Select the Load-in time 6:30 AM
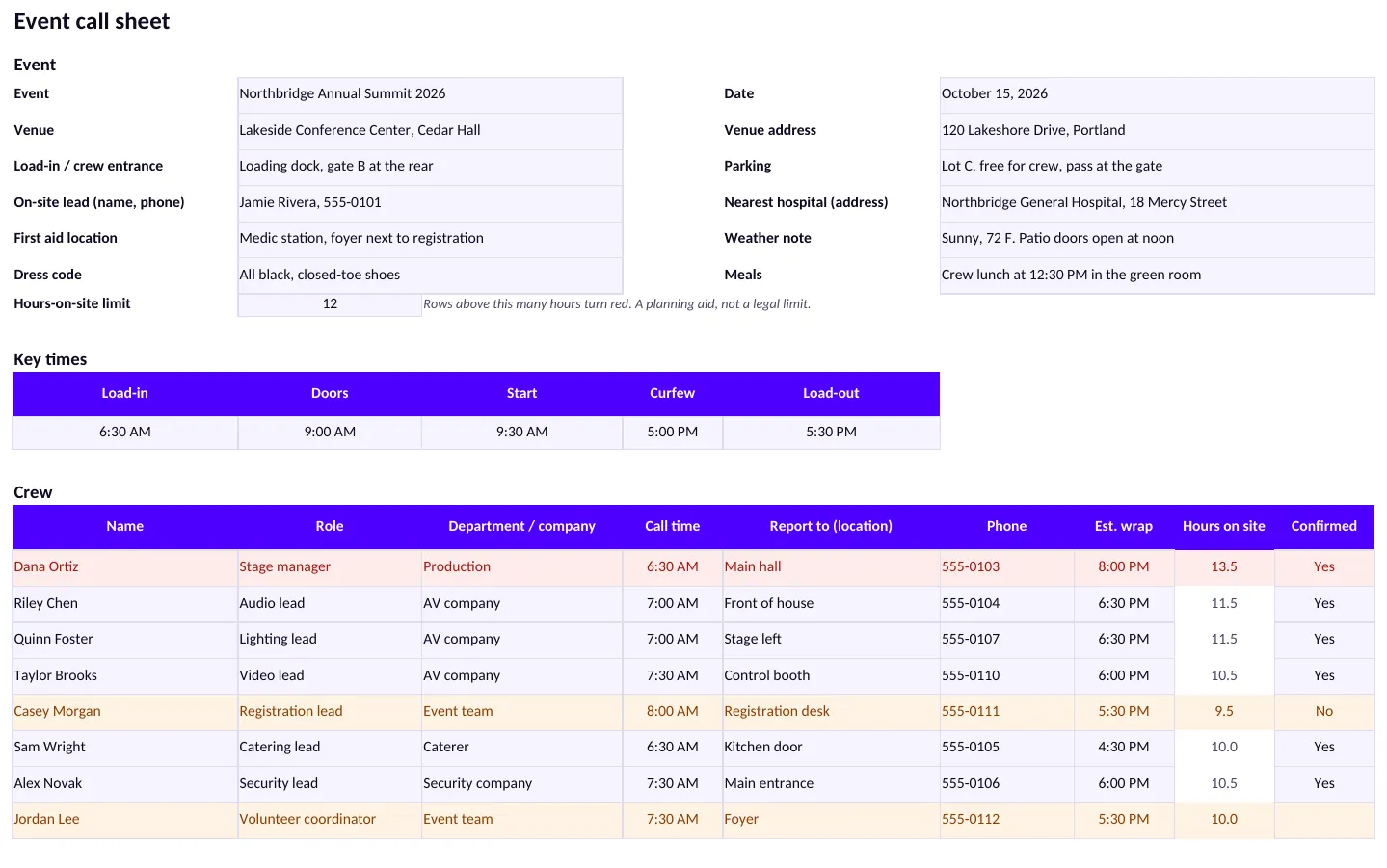1387x868 pixels. [x=125, y=433]
